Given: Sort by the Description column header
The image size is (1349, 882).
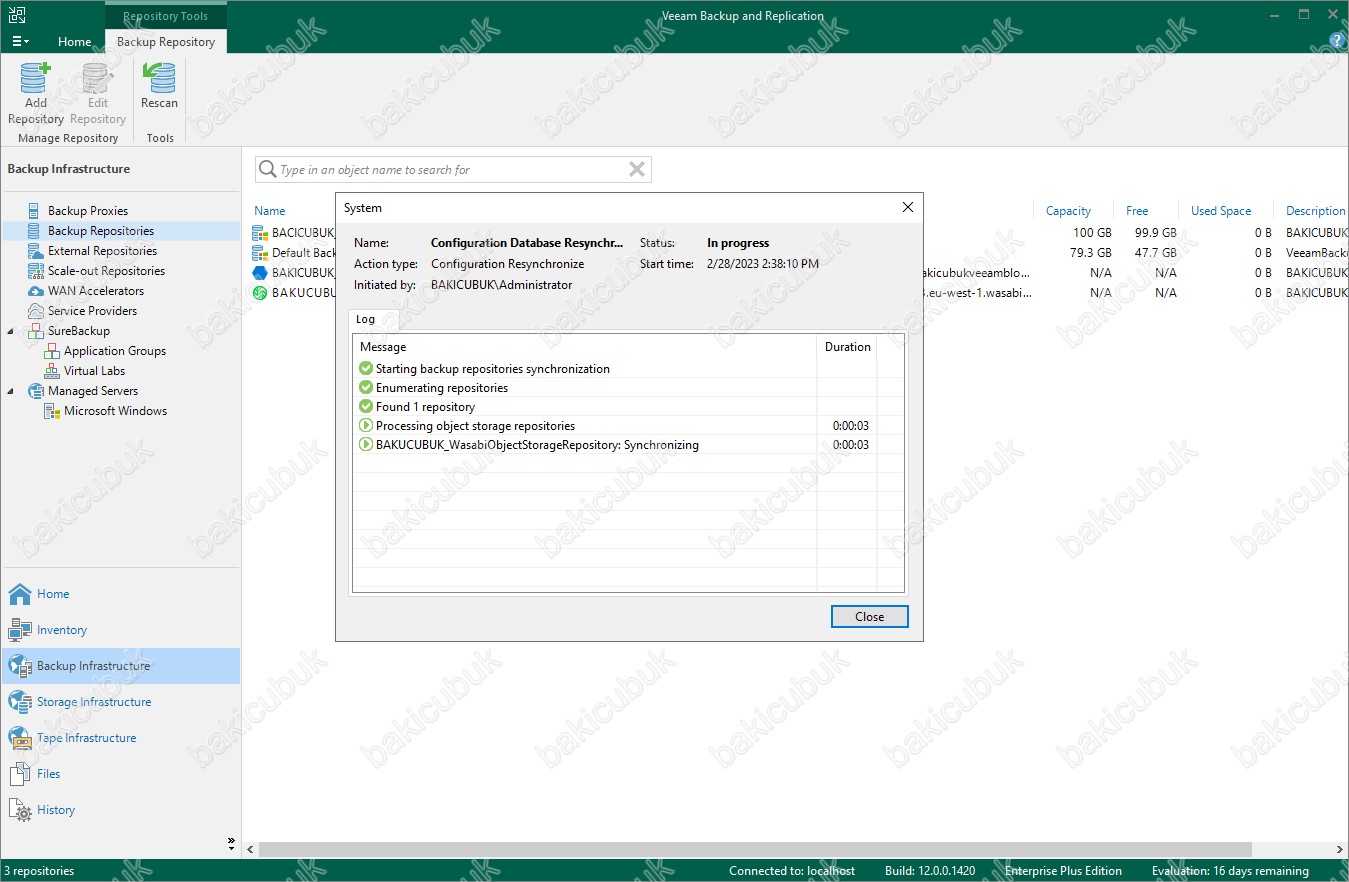Looking at the screenshot, I should point(1316,211).
